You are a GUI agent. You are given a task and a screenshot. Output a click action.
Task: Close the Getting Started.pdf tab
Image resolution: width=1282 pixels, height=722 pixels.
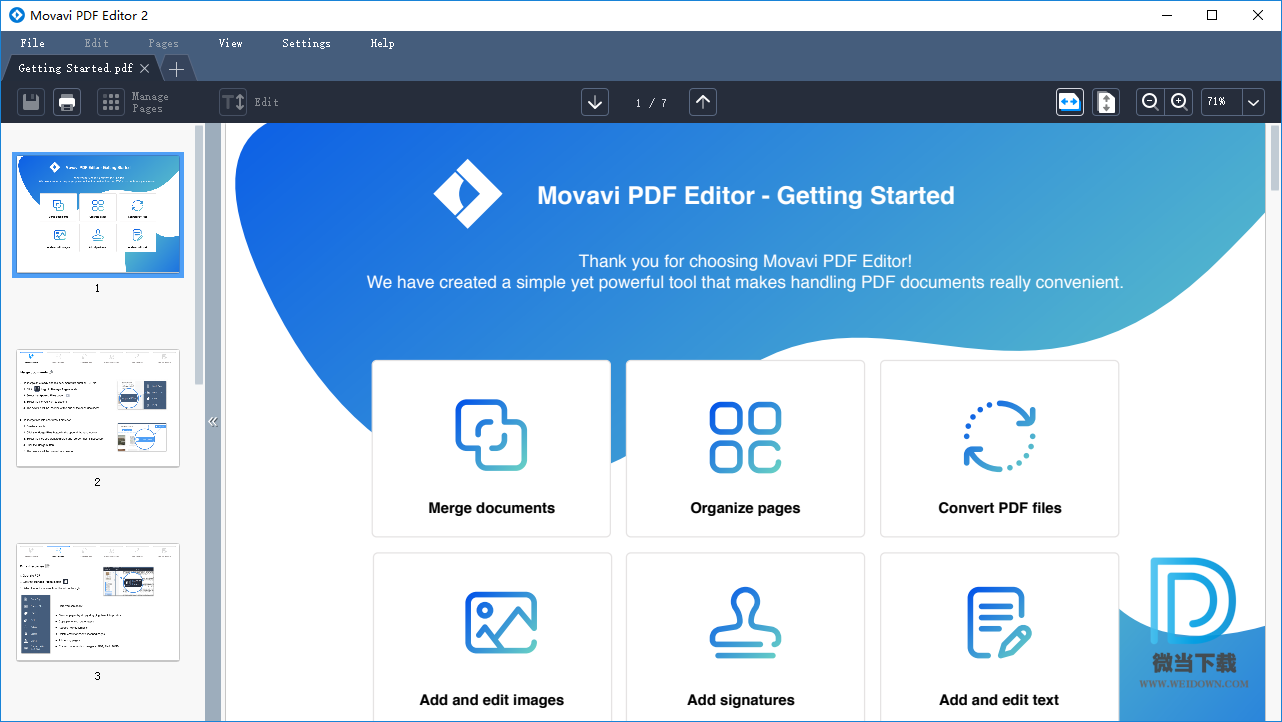click(145, 69)
